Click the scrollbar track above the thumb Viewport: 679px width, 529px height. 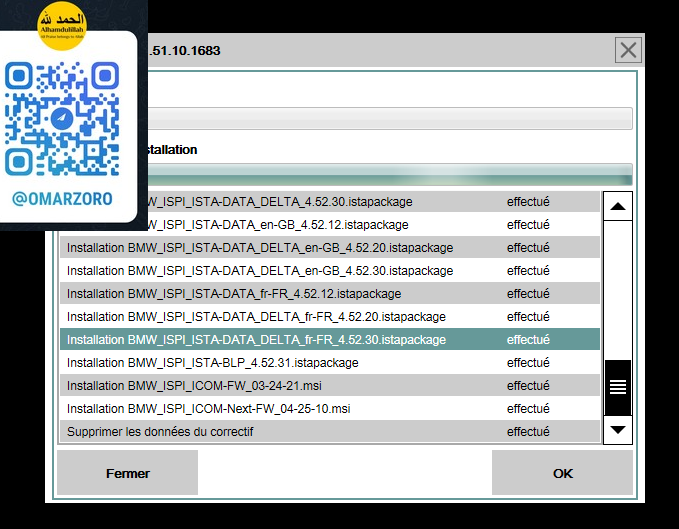(x=618, y=290)
